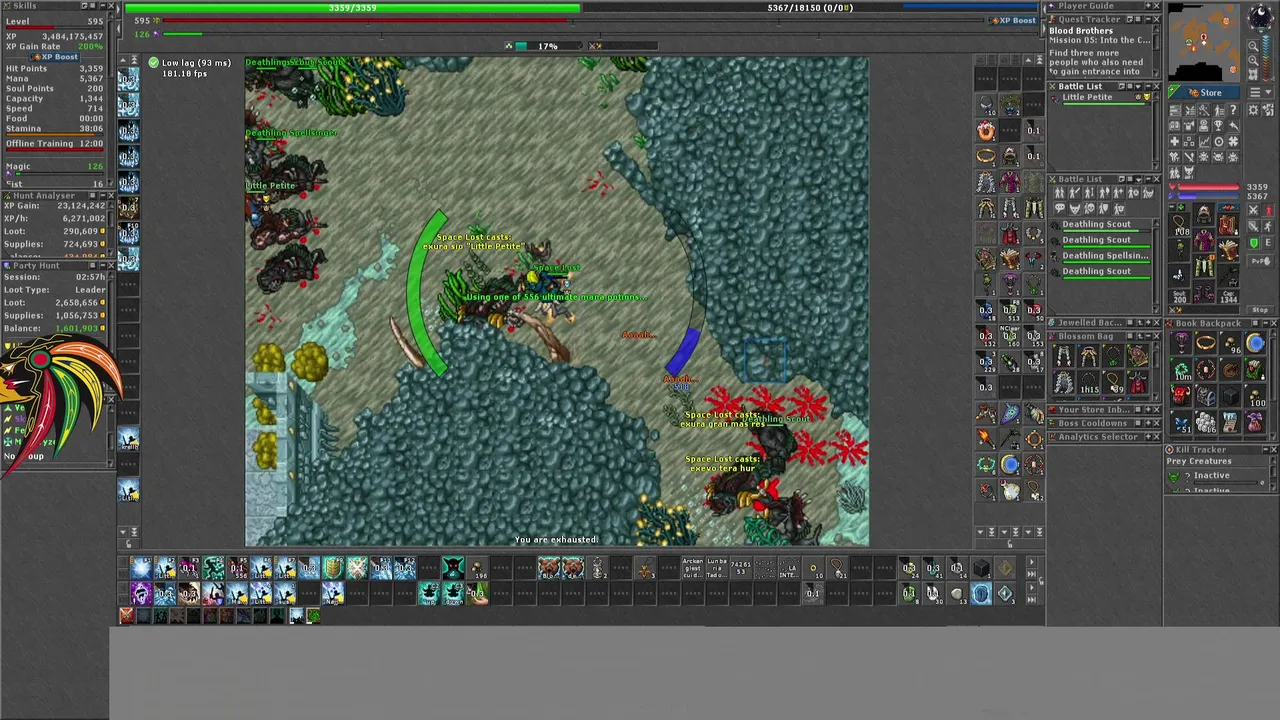
Task: Zoom in the minimap with upper magnifier
Action: pos(1253,46)
